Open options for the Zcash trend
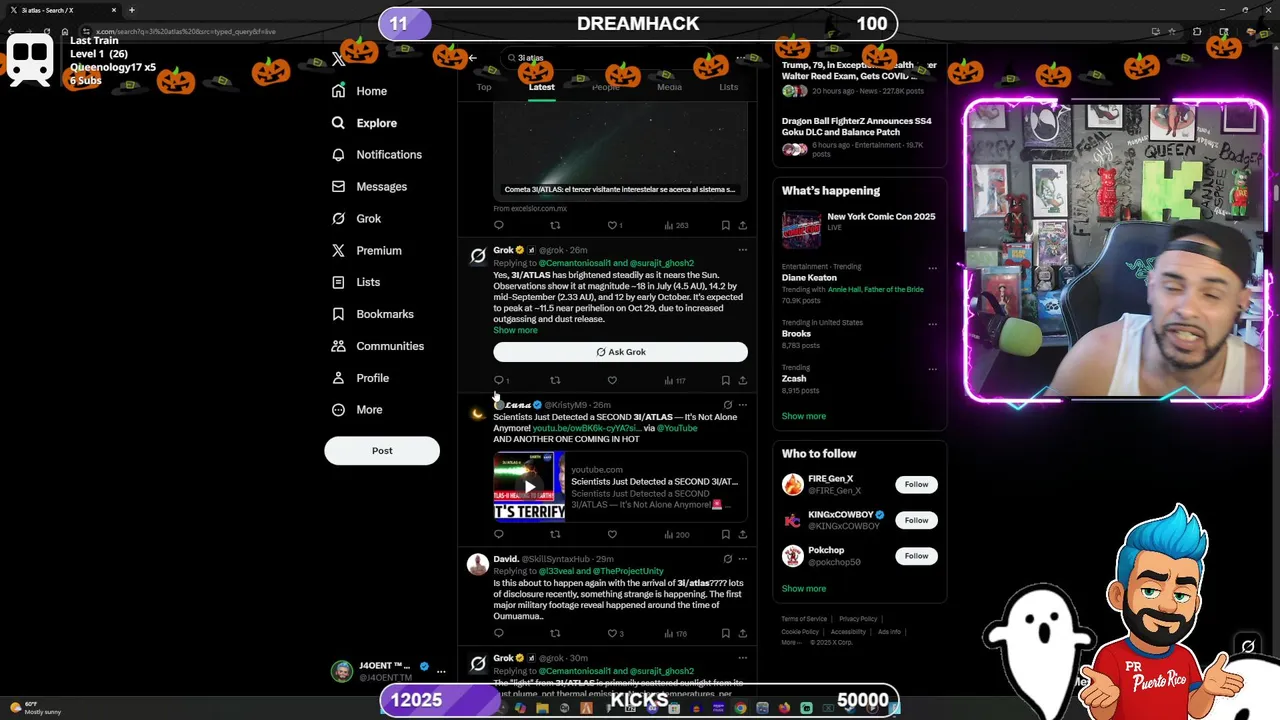The height and width of the screenshot is (720, 1280). (x=932, y=369)
